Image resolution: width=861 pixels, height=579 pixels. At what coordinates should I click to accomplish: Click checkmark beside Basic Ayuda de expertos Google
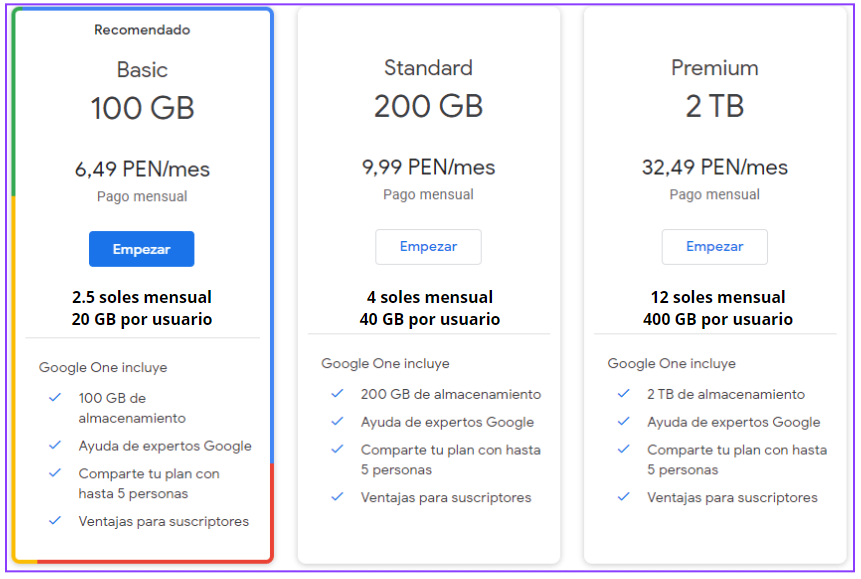point(56,446)
